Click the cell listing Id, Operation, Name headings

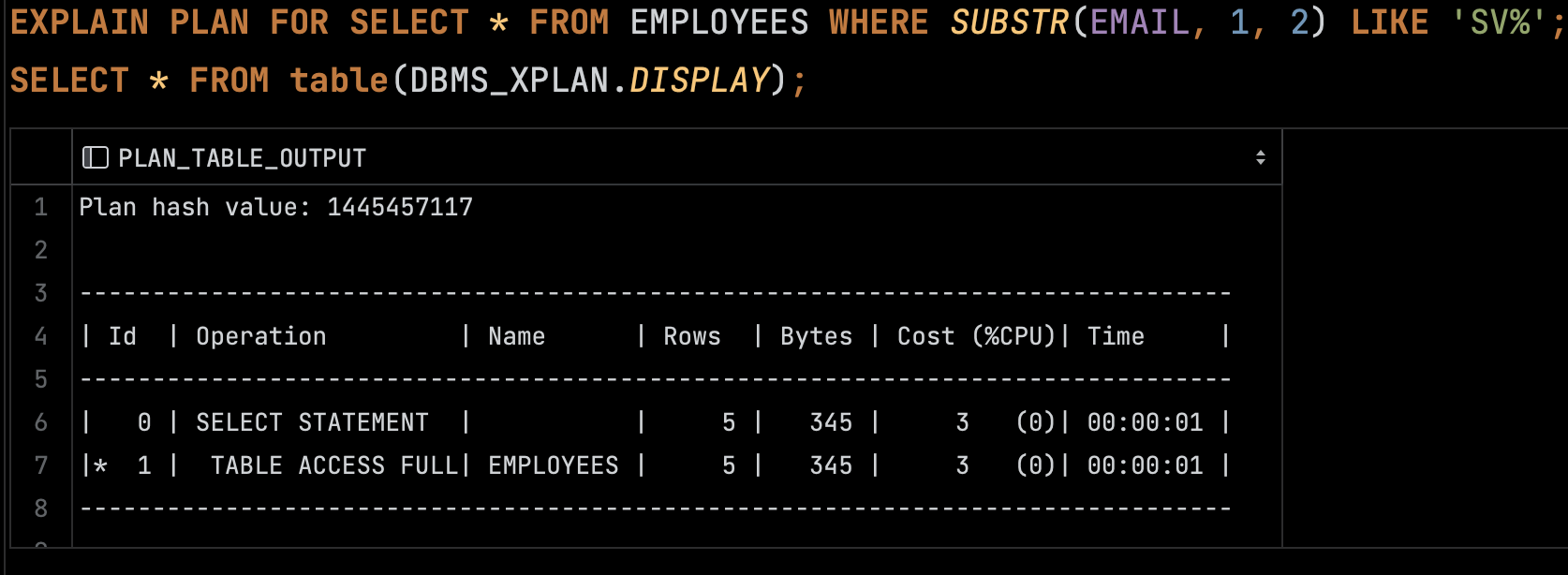click(676, 336)
